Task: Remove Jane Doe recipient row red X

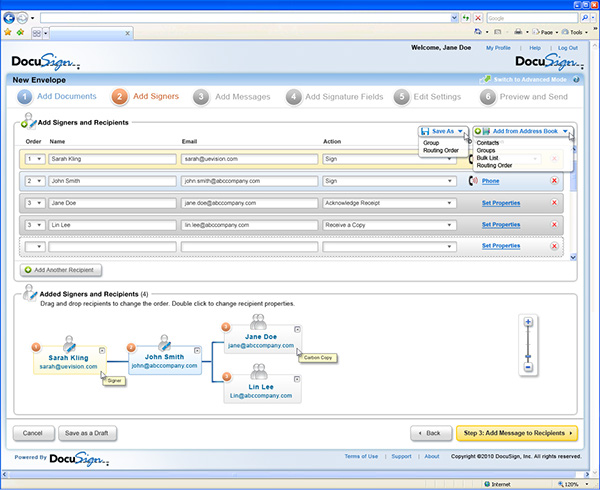Action: 554,202
